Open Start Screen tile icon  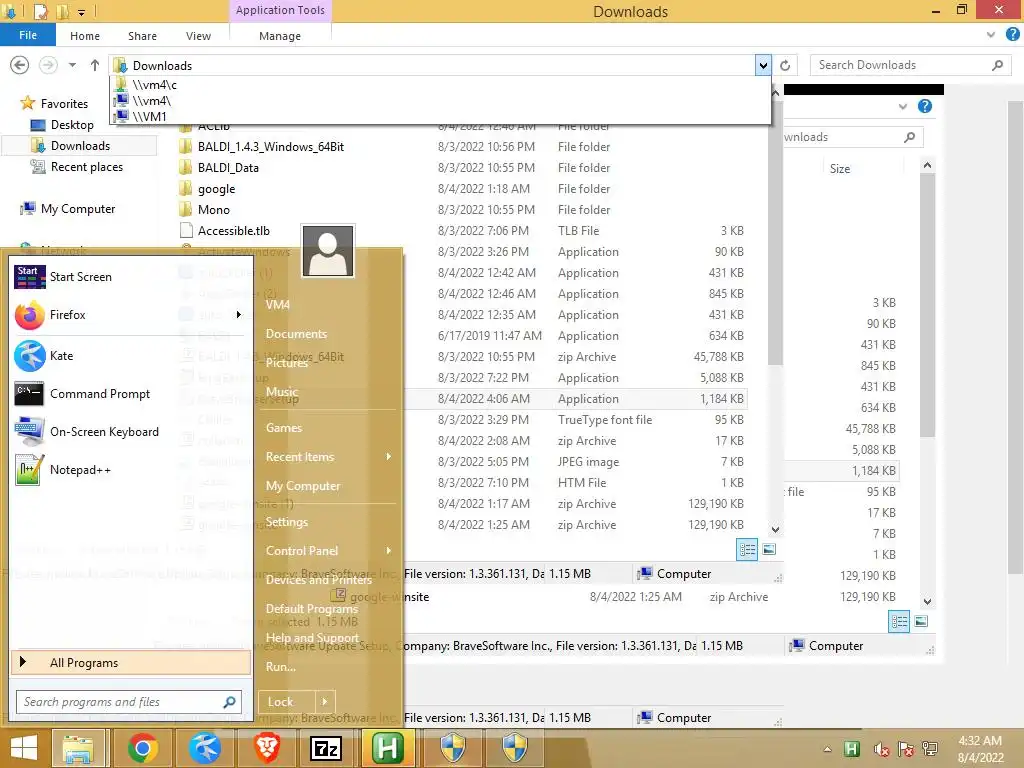(29, 277)
